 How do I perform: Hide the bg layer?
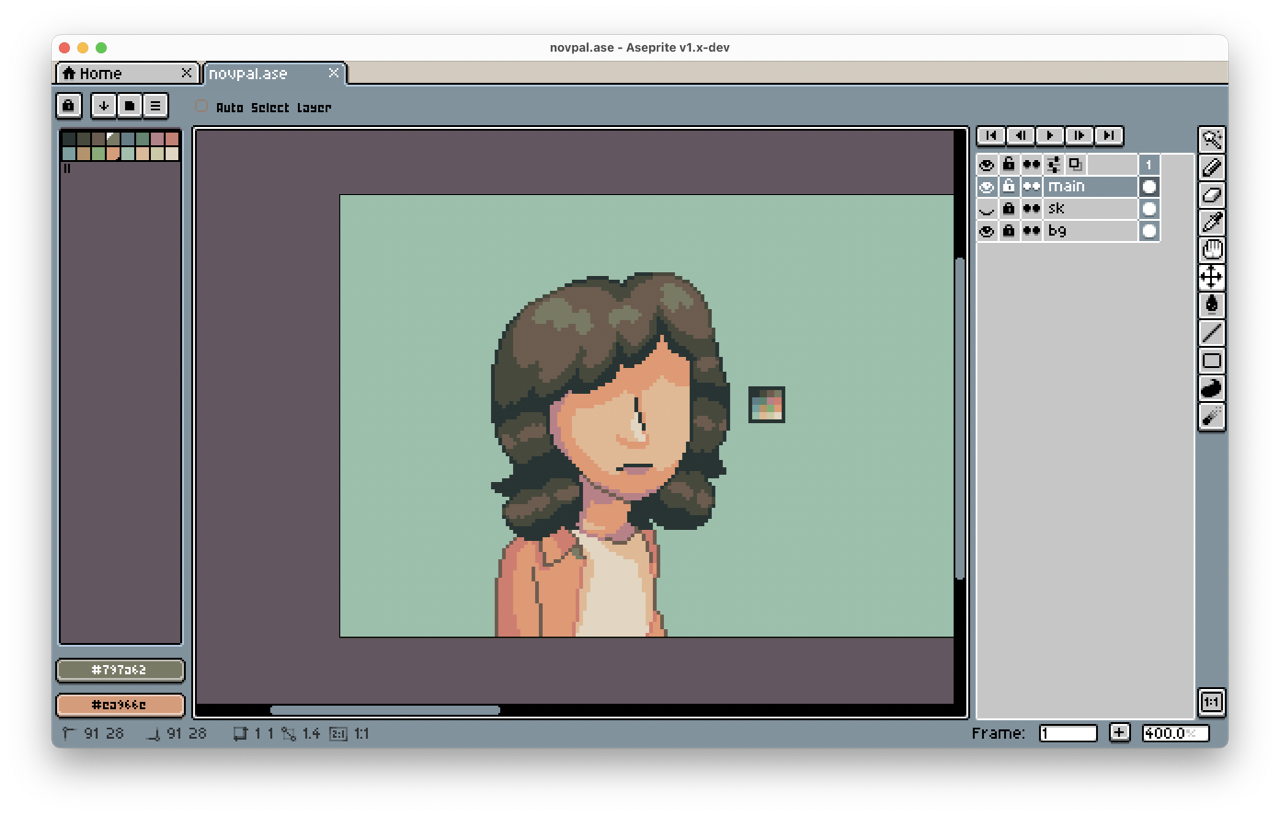(987, 231)
